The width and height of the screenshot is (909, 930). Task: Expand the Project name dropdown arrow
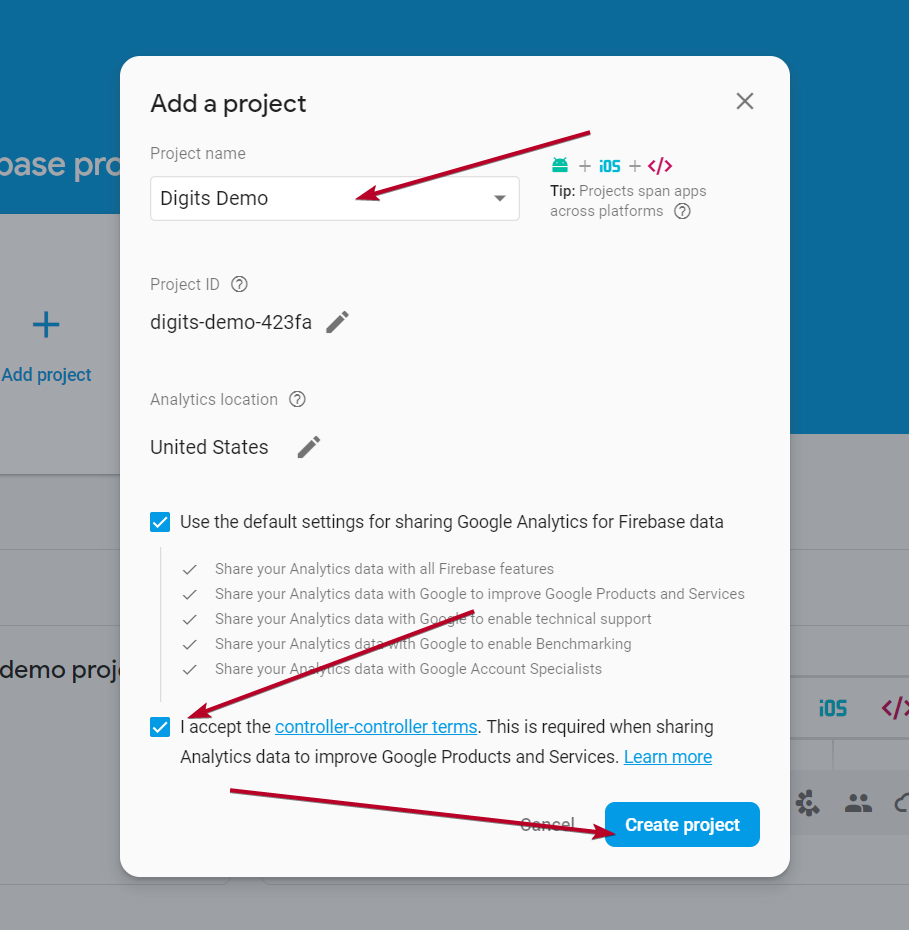(500, 198)
